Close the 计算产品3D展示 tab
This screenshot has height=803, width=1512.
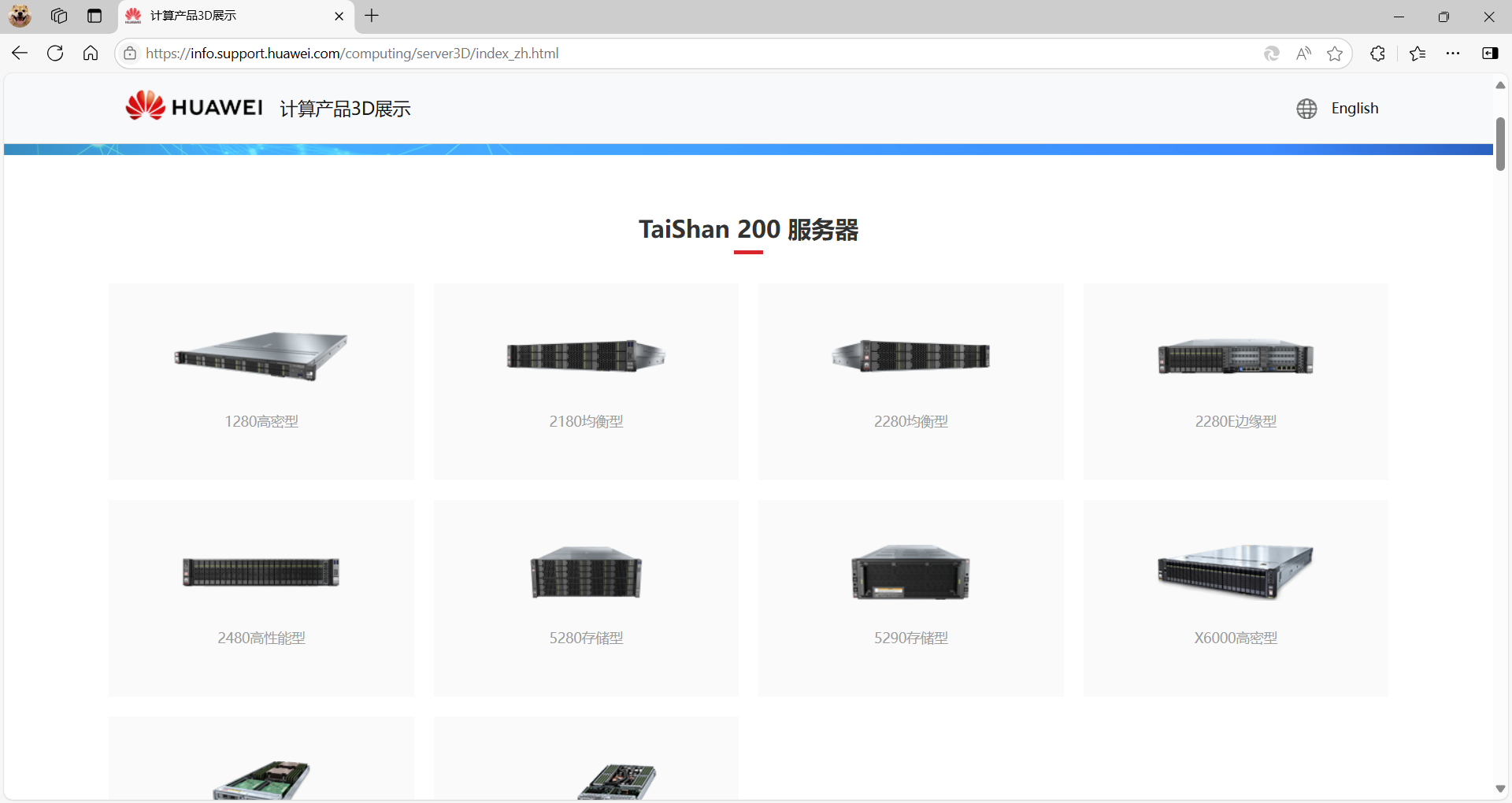339,16
